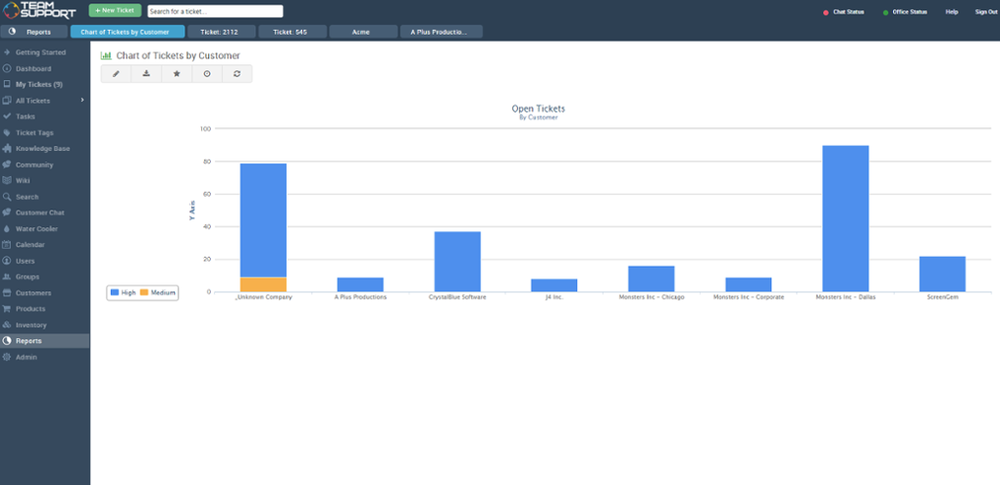Click the CrystalBlue Software bar
Image resolution: width=1000 pixels, height=485 pixels.
point(457,262)
